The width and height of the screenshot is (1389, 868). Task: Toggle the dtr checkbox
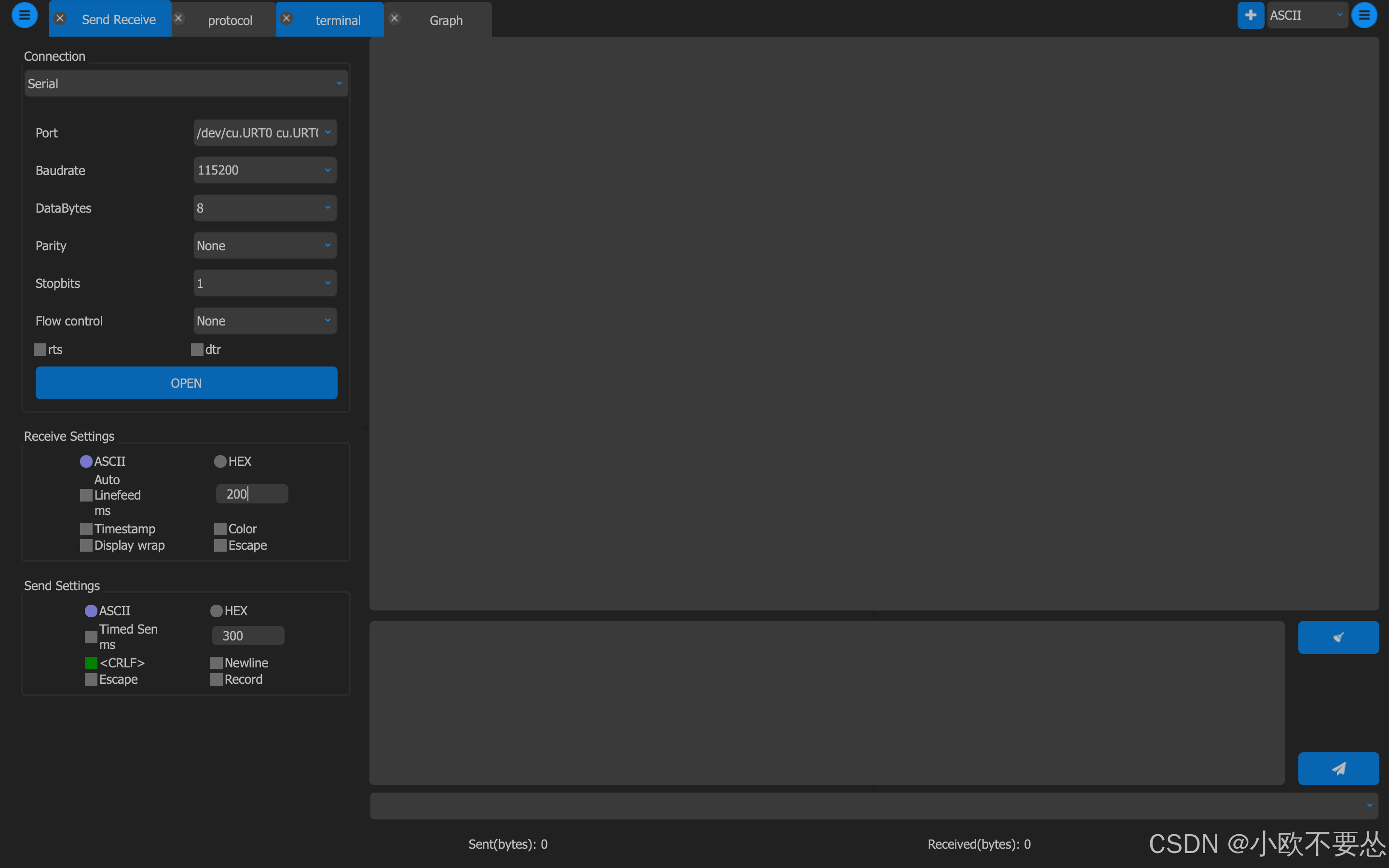197,350
